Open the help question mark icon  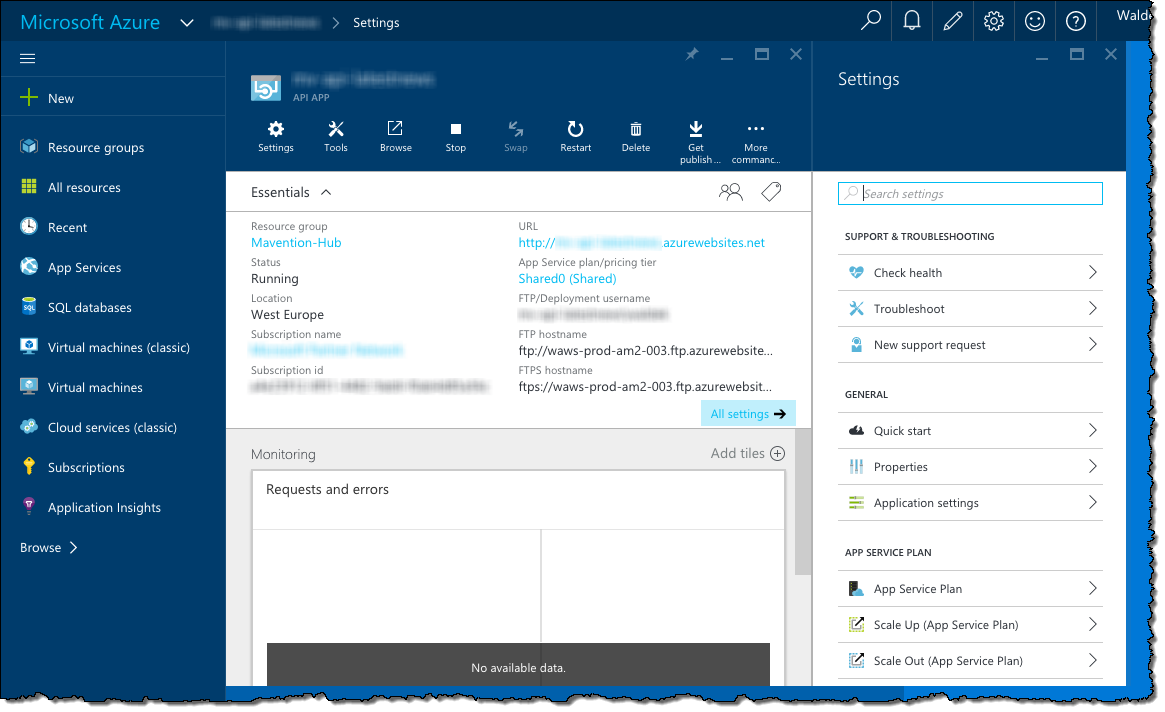[x=1075, y=21]
